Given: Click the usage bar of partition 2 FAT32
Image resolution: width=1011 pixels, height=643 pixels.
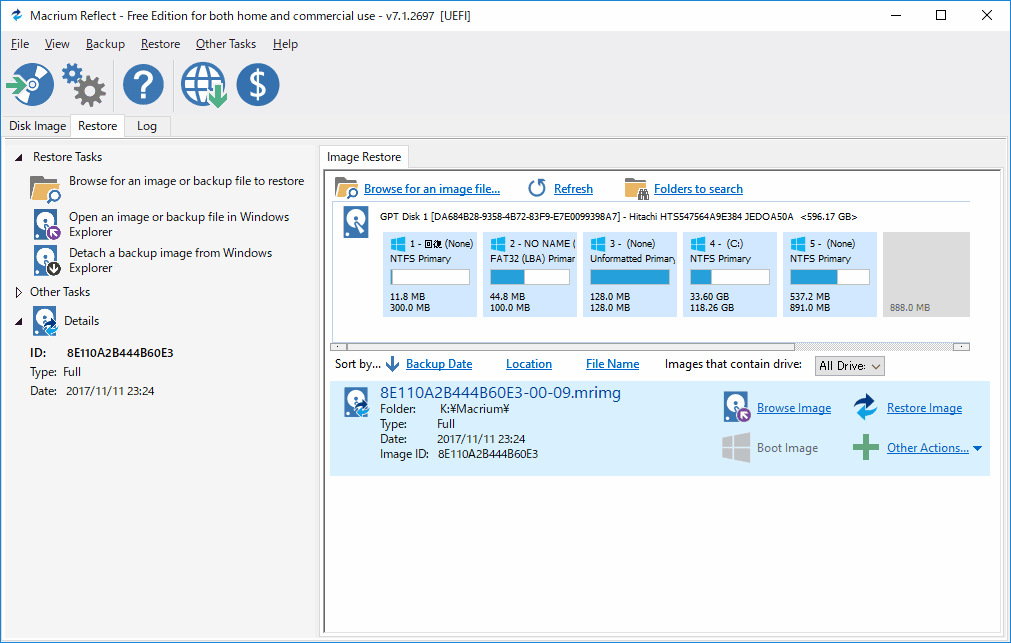Looking at the screenshot, I should click(530, 277).
